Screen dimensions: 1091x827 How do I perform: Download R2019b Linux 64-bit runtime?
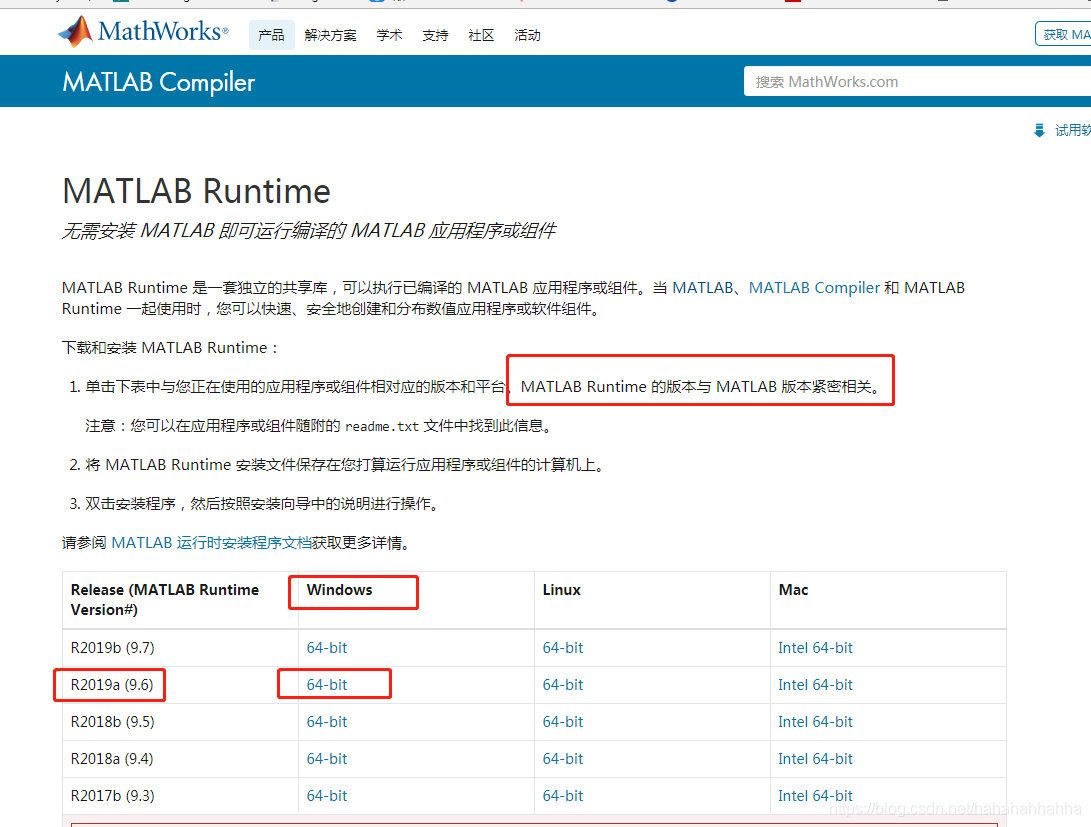pos(562,647)
